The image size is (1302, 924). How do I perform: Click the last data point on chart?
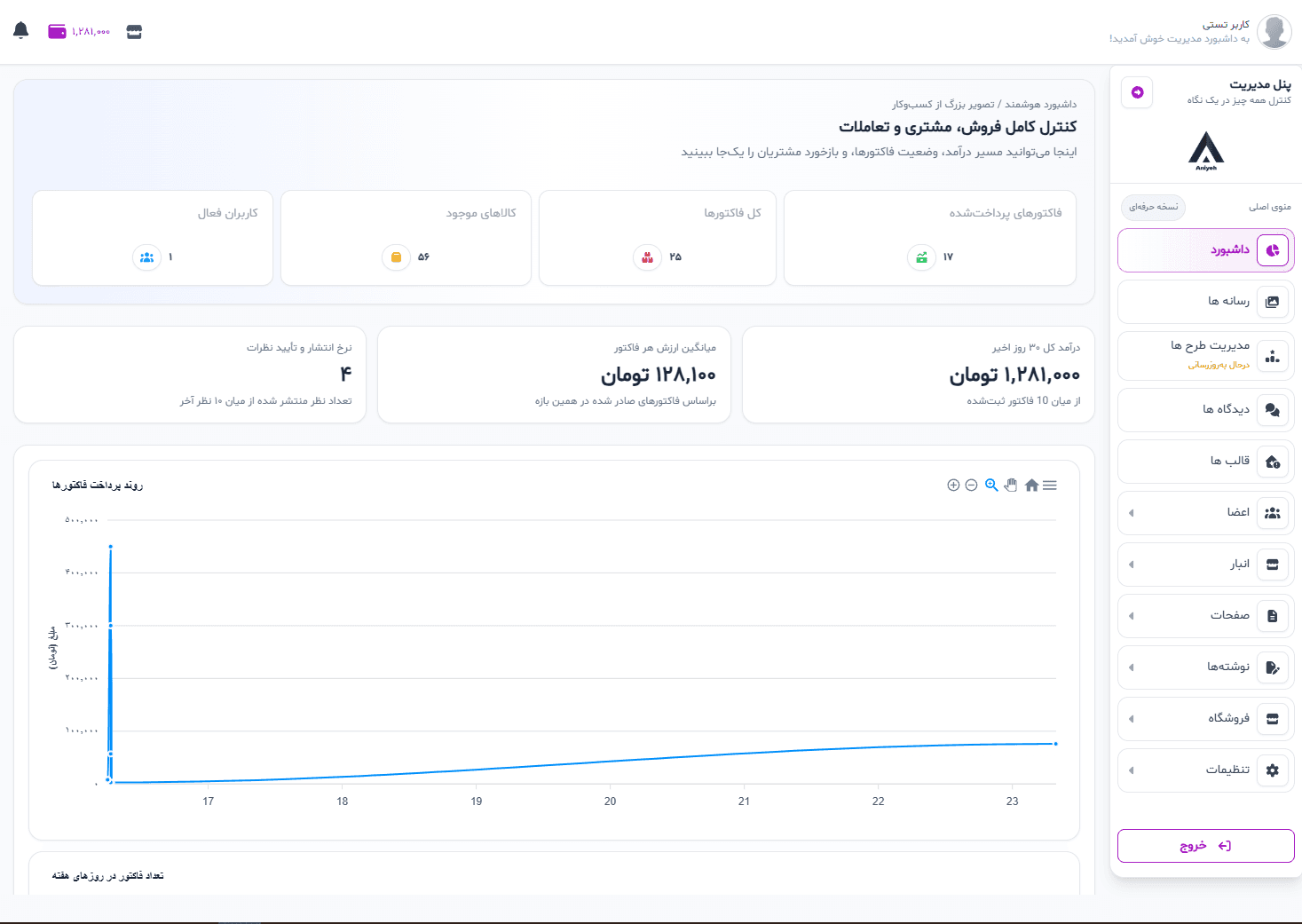coord(1055,744)
